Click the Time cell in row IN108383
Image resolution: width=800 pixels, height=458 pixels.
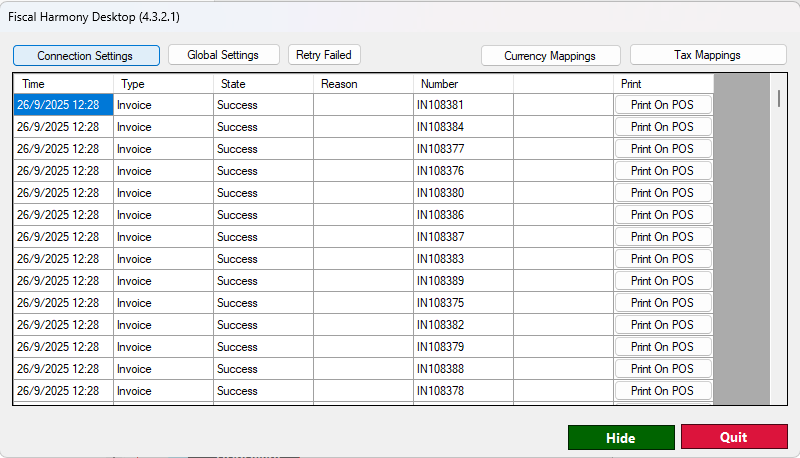coord(63,259)
